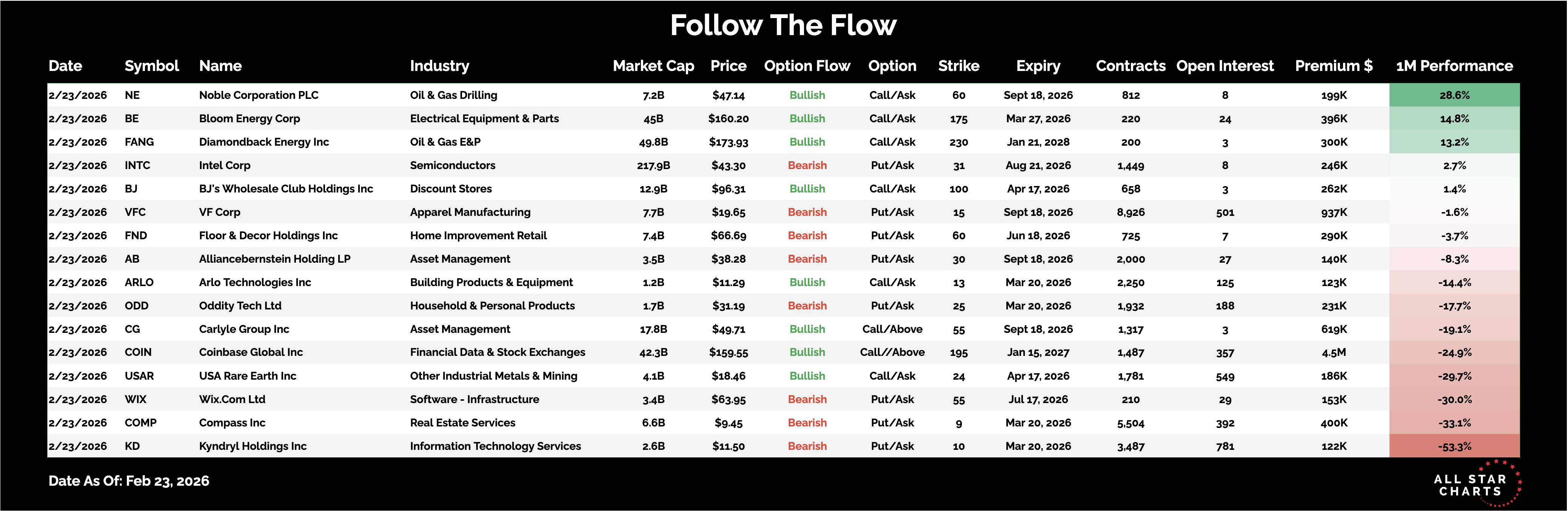The width and height of the screenshot is (1568, 511).
Task: Click the Date As Of footer text
Action: [128, 481]
